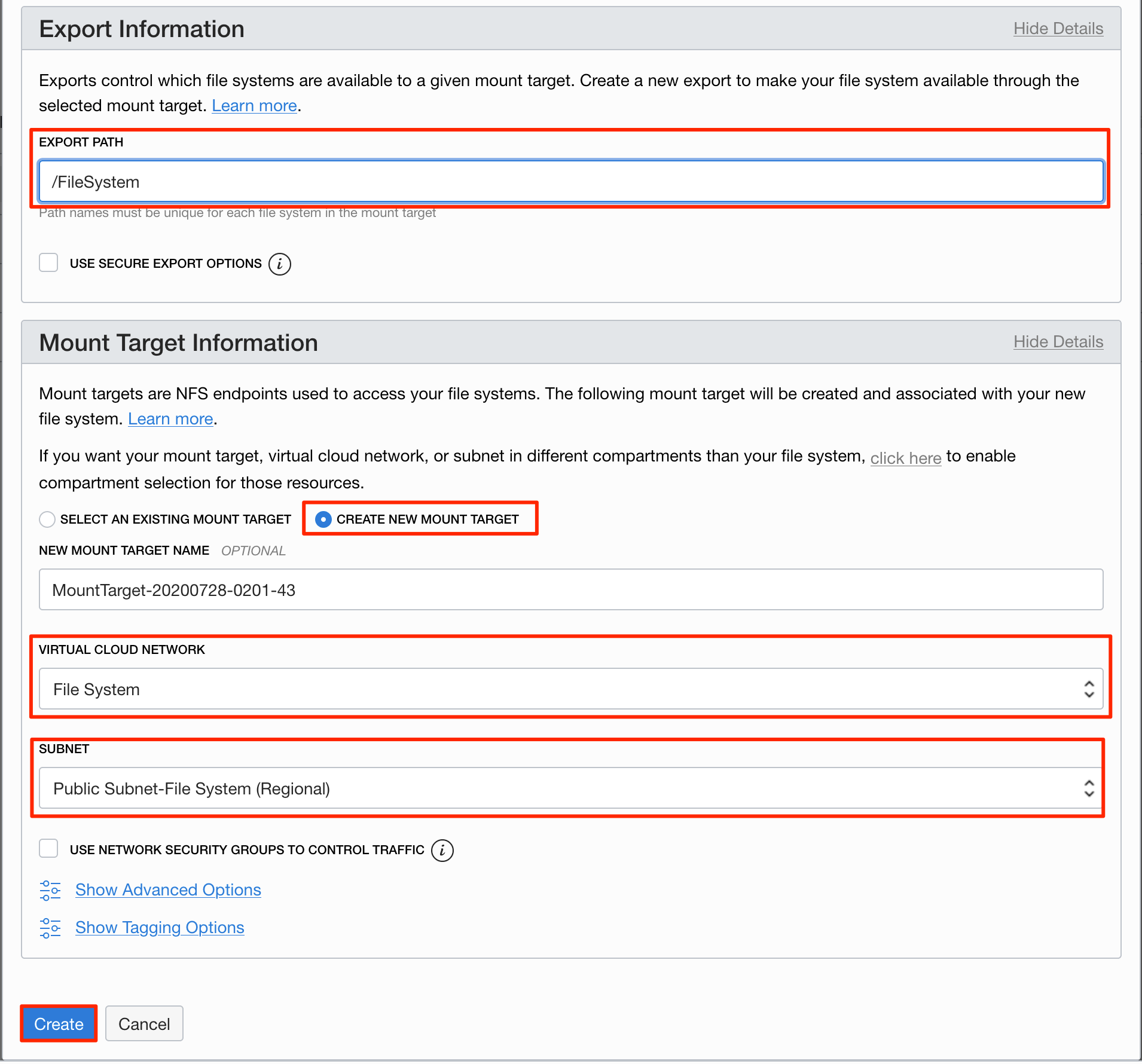Show Advanced Options link
Screen dimensions: 1142x1064
tap(168, 890)
